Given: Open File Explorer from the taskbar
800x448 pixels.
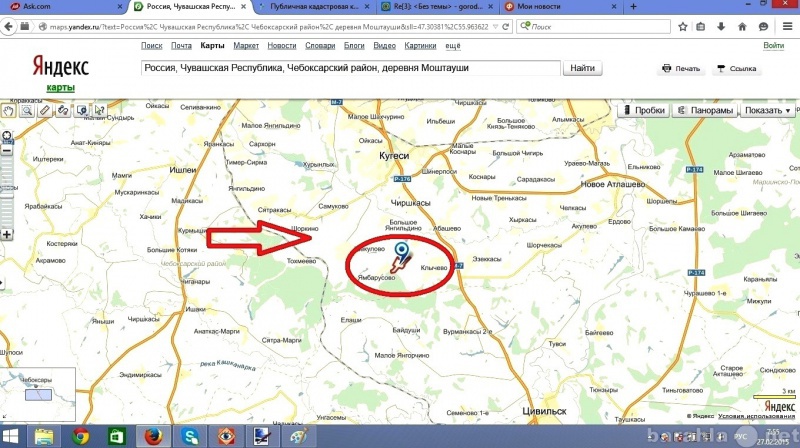Looking at the screenshot, I should pos(43,437).
